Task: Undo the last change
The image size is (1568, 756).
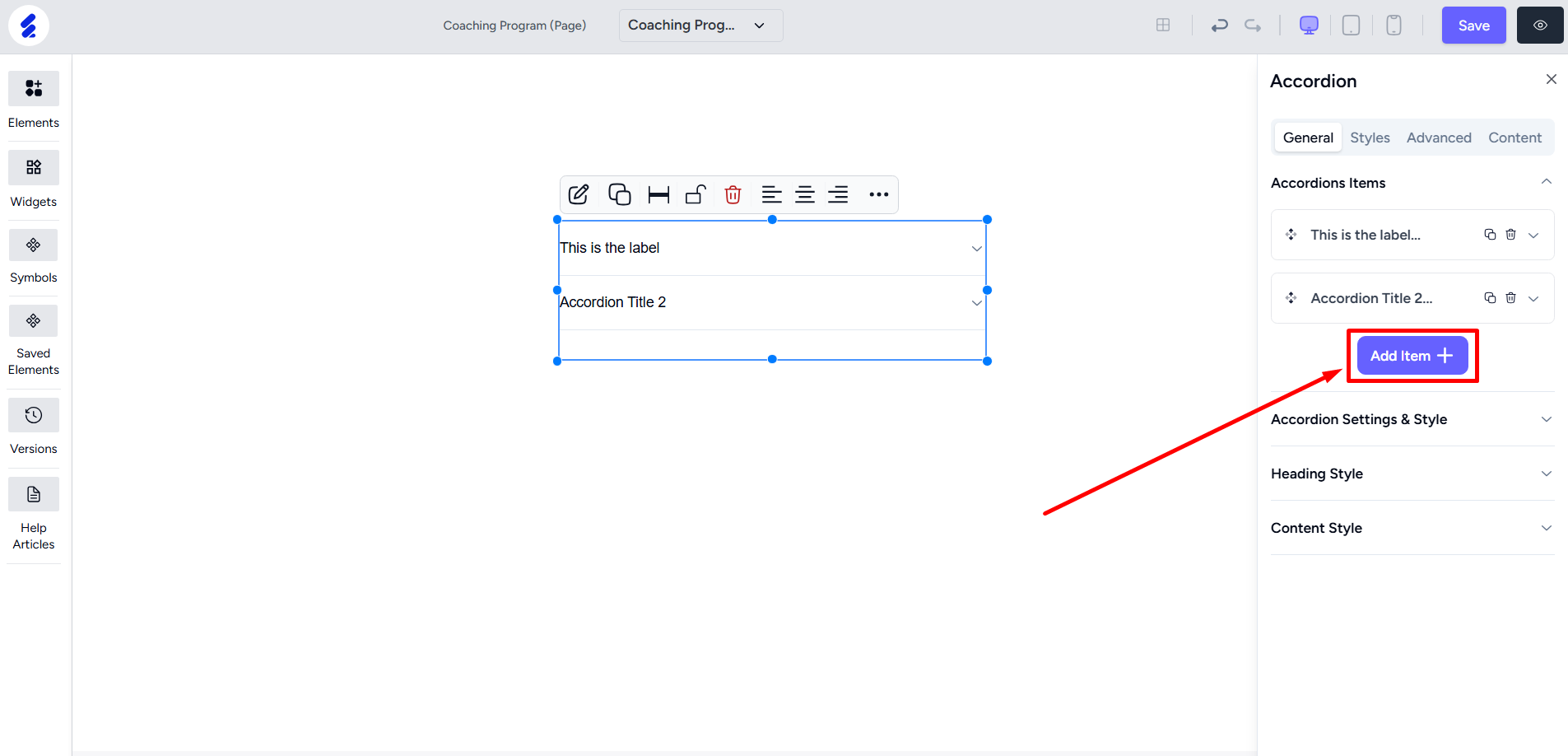Action: tap(1219, 26)
